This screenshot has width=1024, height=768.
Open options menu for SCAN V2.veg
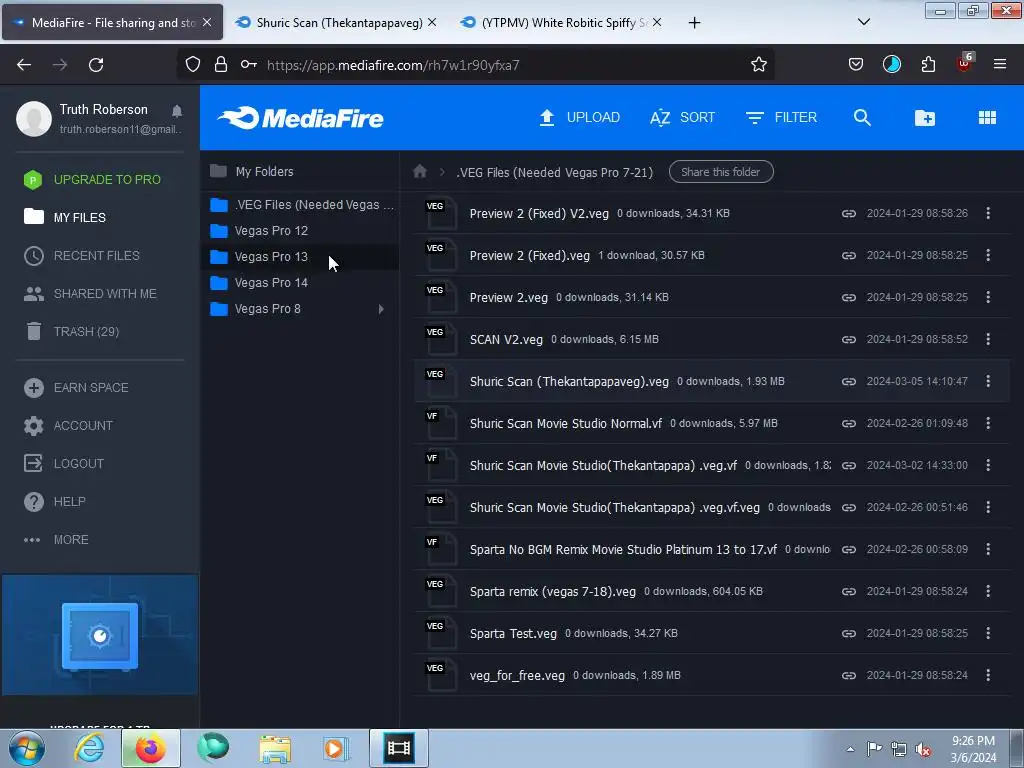[x=988, y=340]
